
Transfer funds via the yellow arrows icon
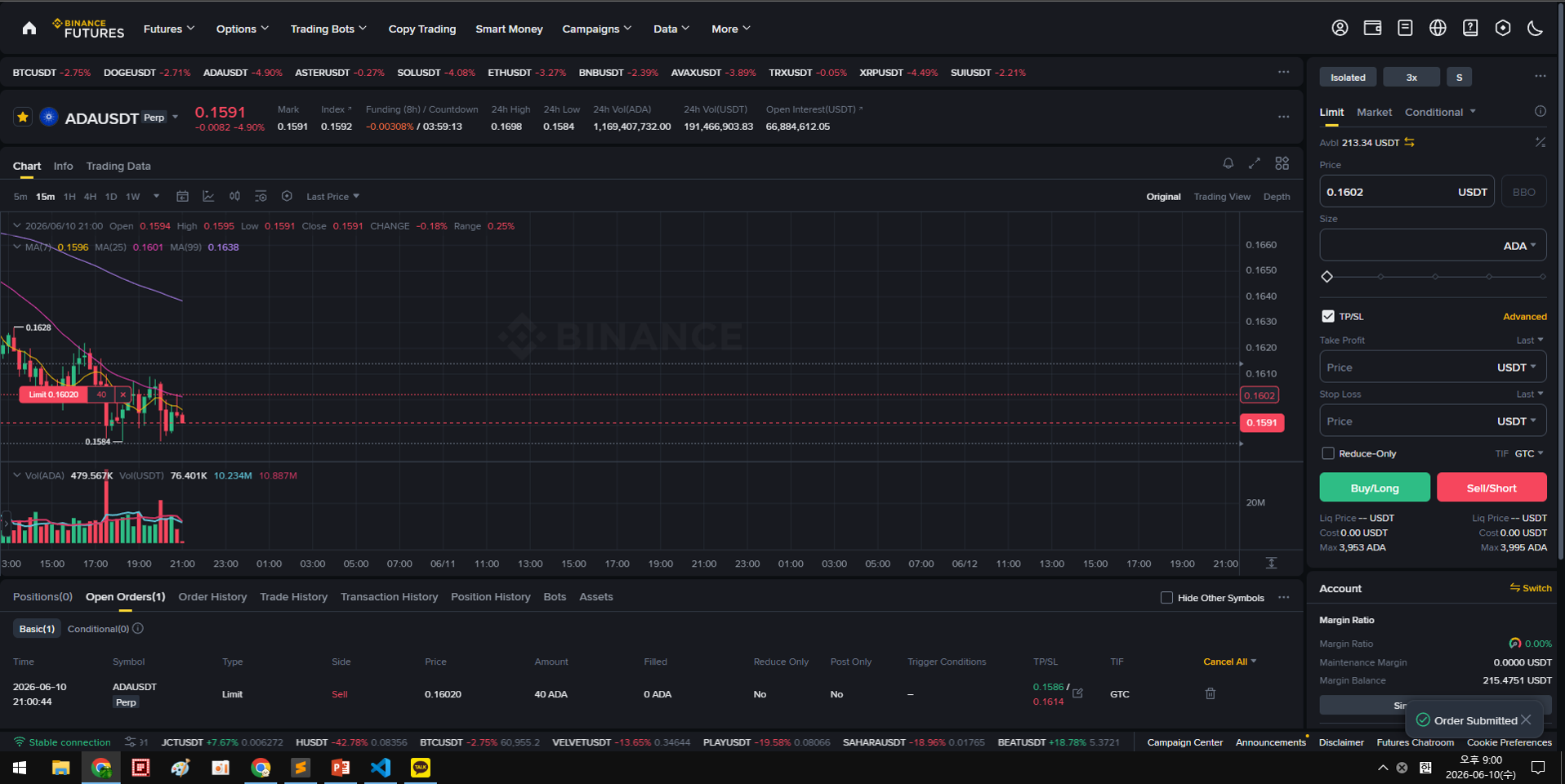(1409, 142)
